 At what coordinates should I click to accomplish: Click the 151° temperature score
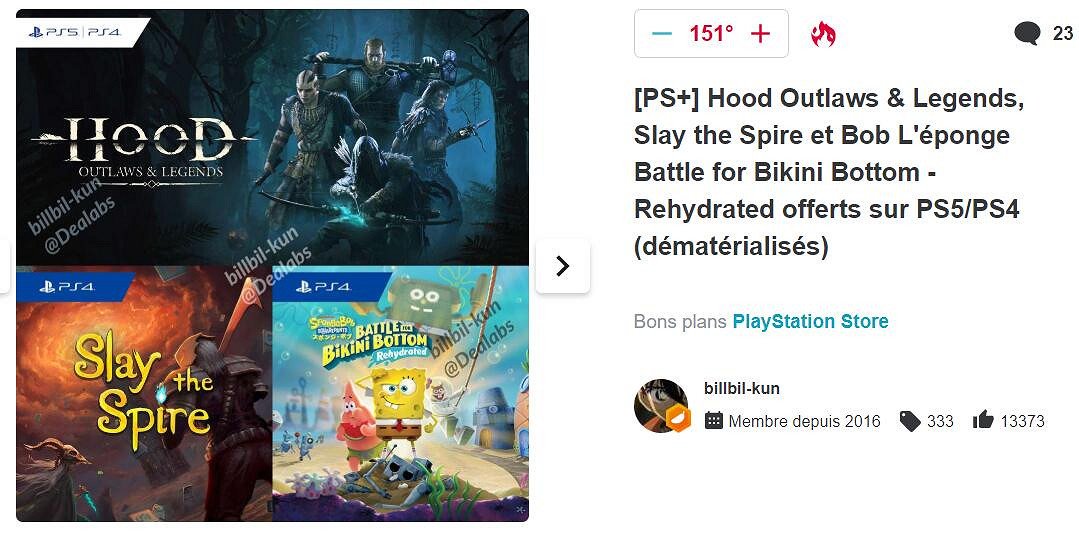click(711, 34)
